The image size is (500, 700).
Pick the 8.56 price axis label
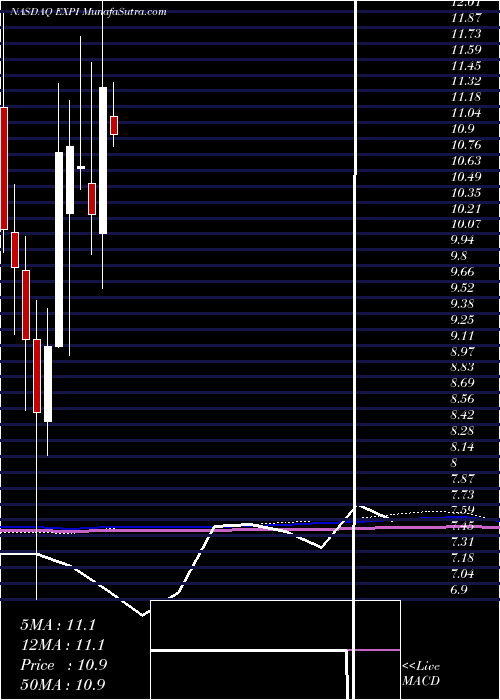462,399
